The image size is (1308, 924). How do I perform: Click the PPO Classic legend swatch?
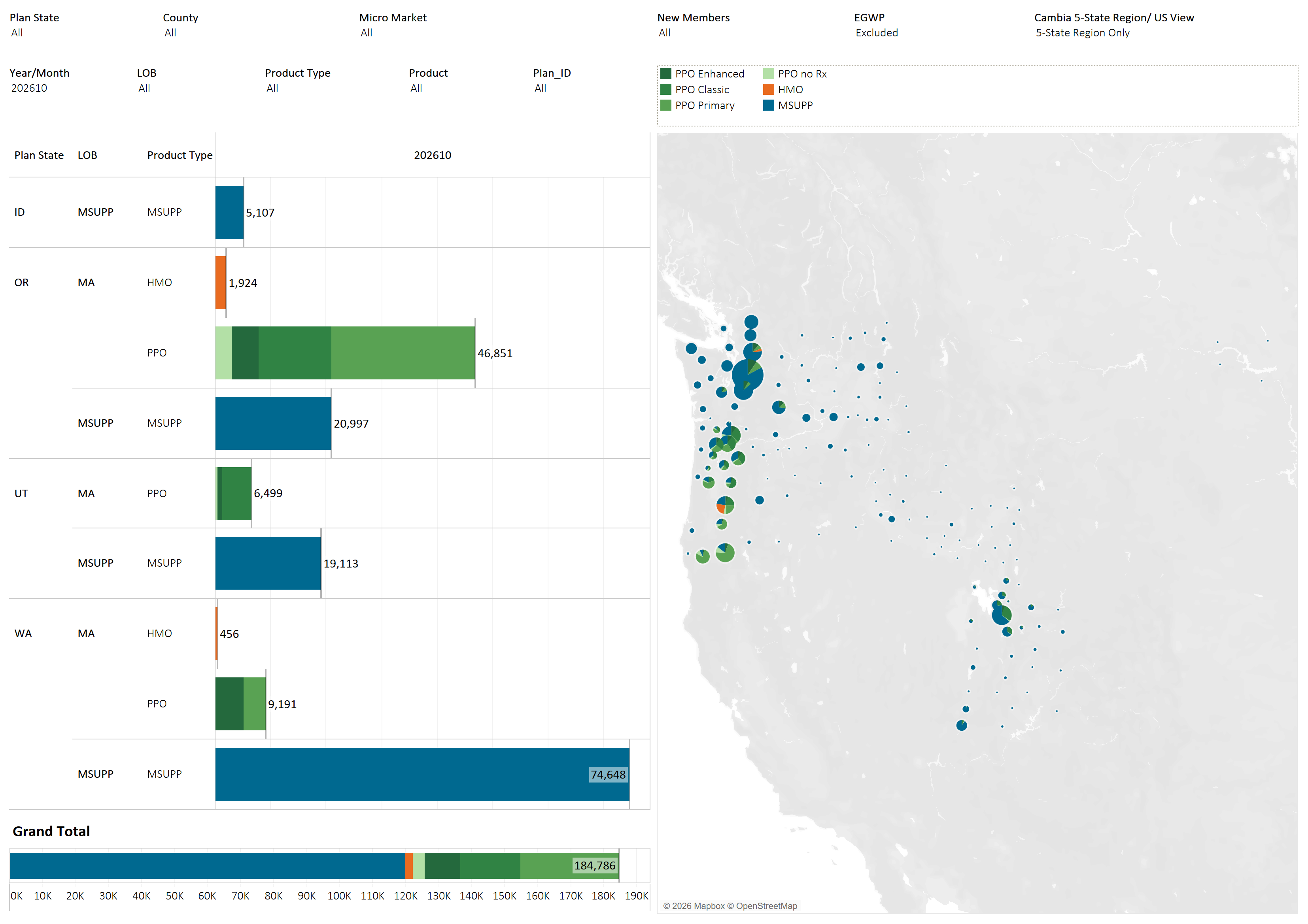665,89
